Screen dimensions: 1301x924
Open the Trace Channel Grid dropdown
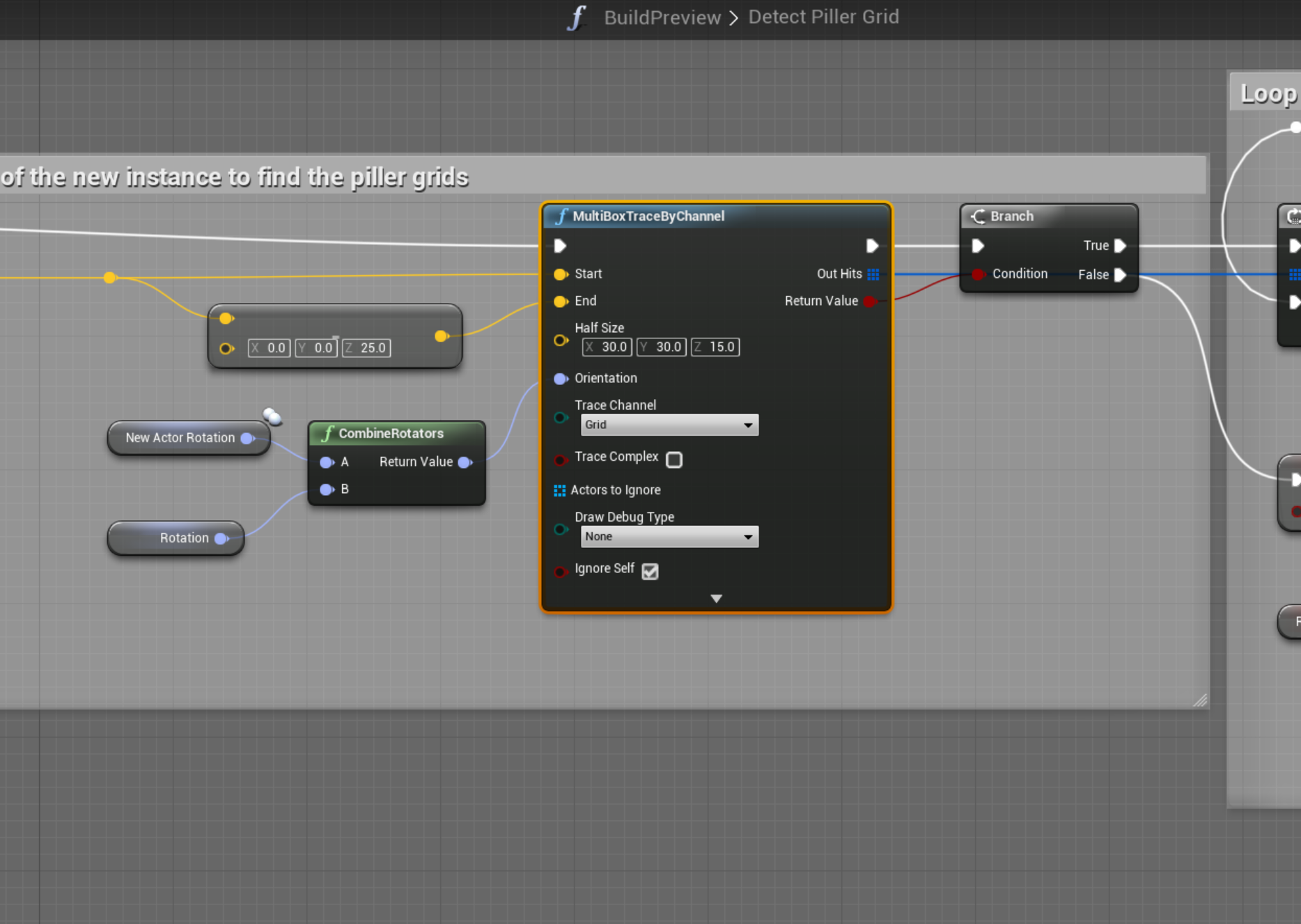pos(669,425)
